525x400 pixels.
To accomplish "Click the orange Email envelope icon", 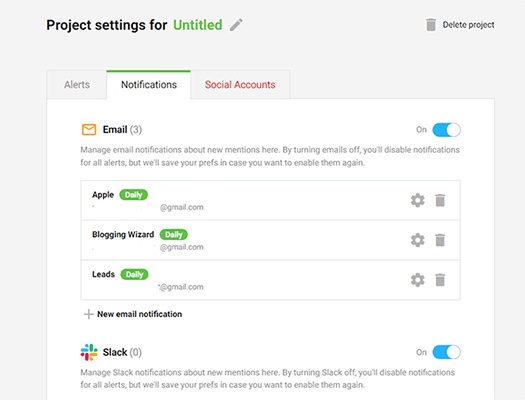I will click(x=89, y=130).
